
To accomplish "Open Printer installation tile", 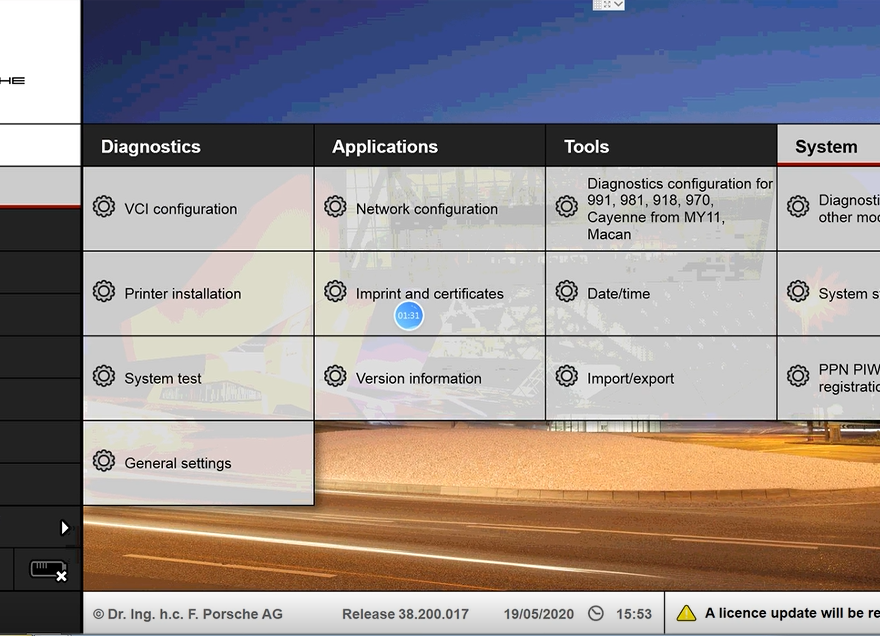I will [x=198, y=294].
